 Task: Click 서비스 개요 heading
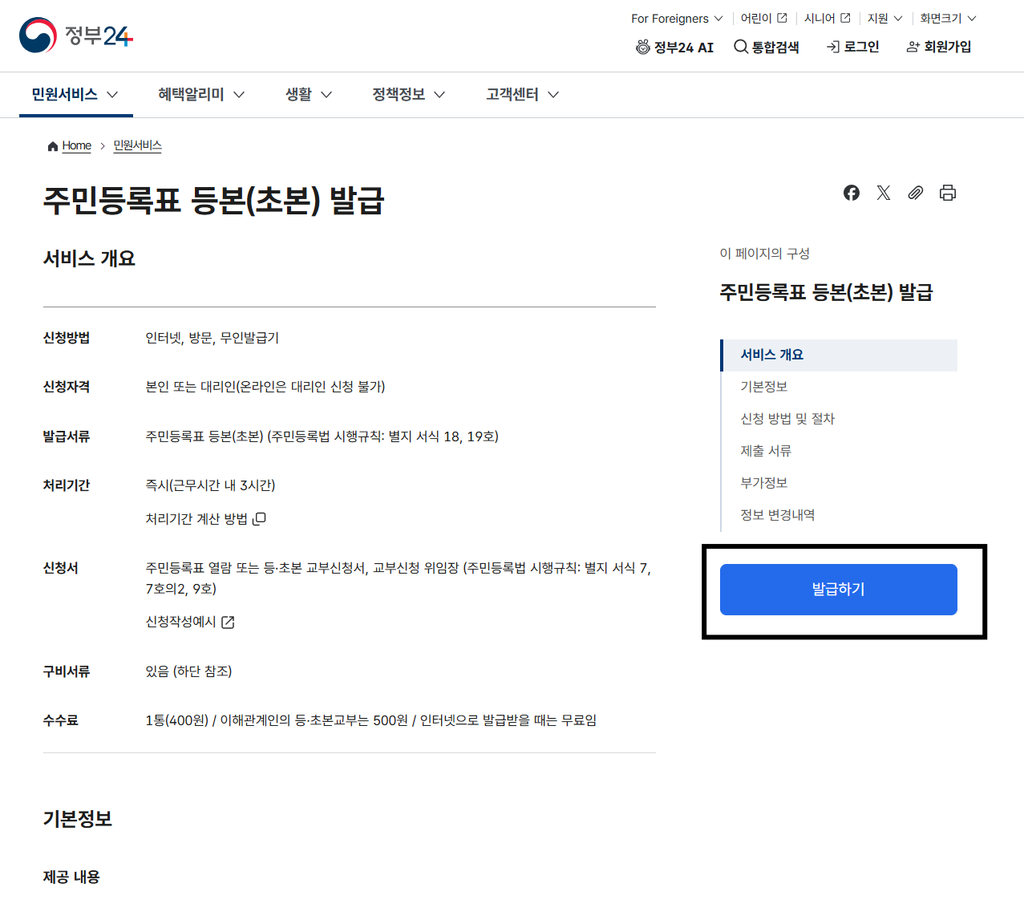pyautogui.click(x=89, y=259)
